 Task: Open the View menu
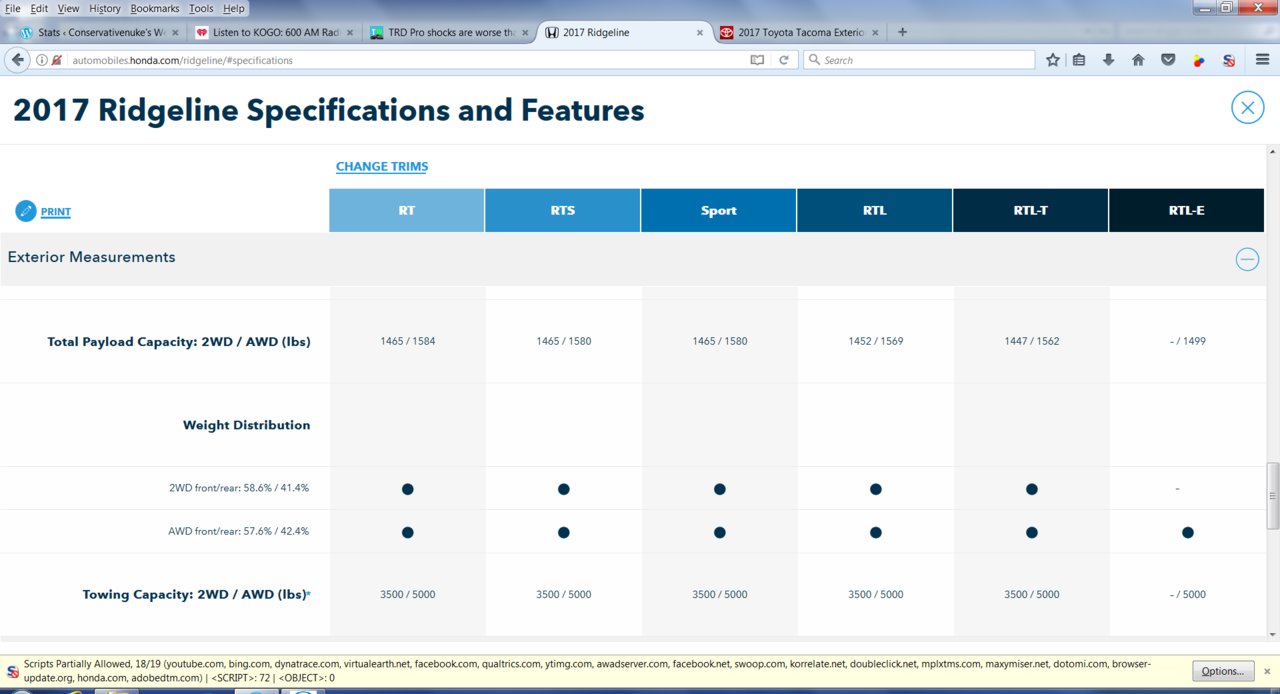68,8
